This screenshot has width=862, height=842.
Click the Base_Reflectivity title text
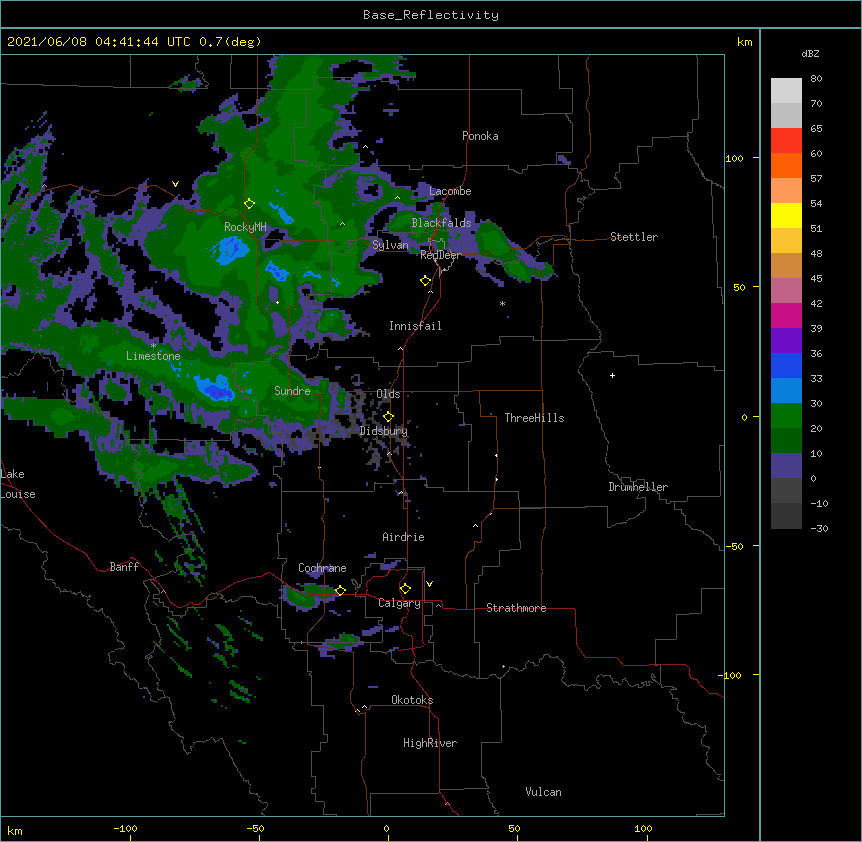[x=430, y=15]
